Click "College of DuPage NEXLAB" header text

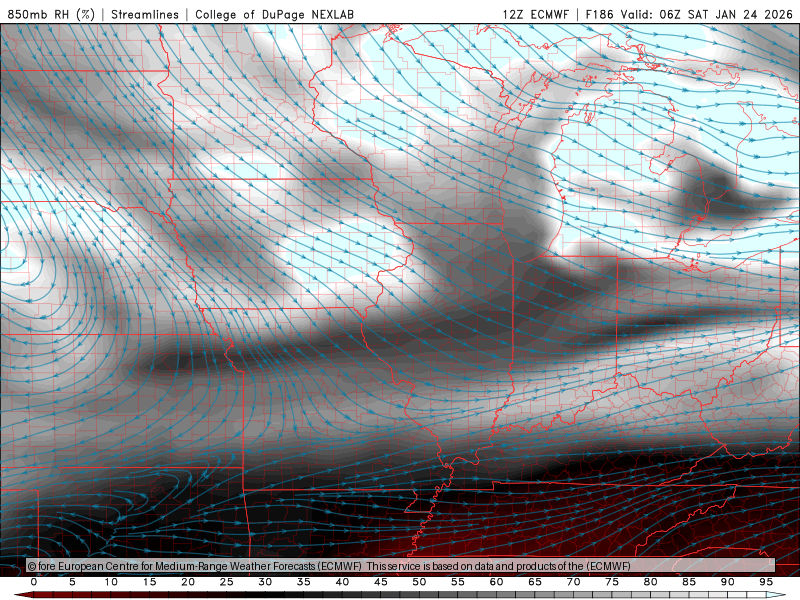click(x=274, y=14)
